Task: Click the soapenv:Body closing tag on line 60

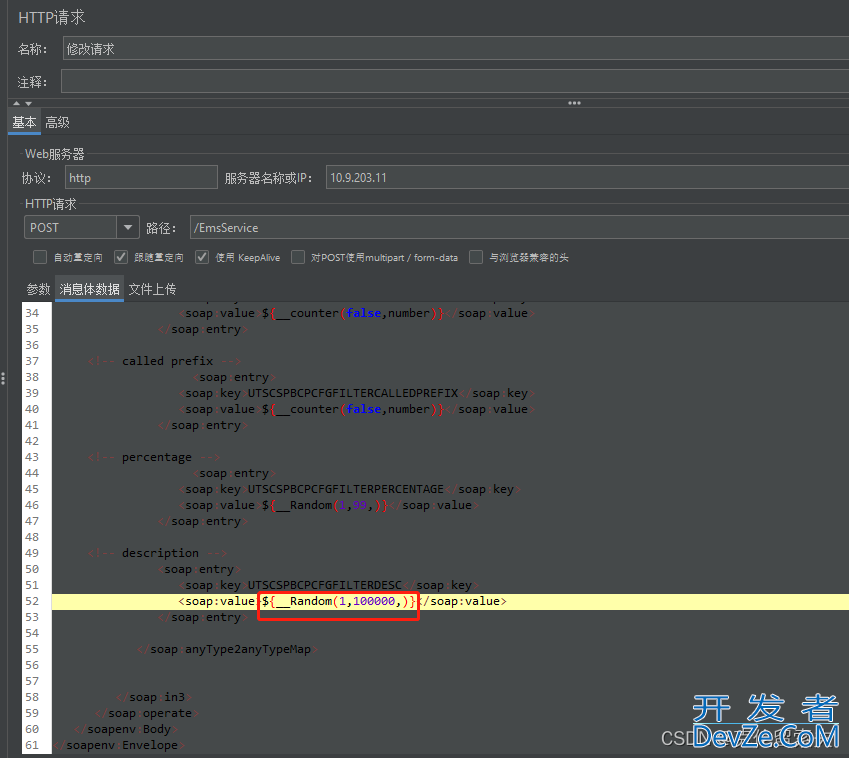Action: coord(126,729)
